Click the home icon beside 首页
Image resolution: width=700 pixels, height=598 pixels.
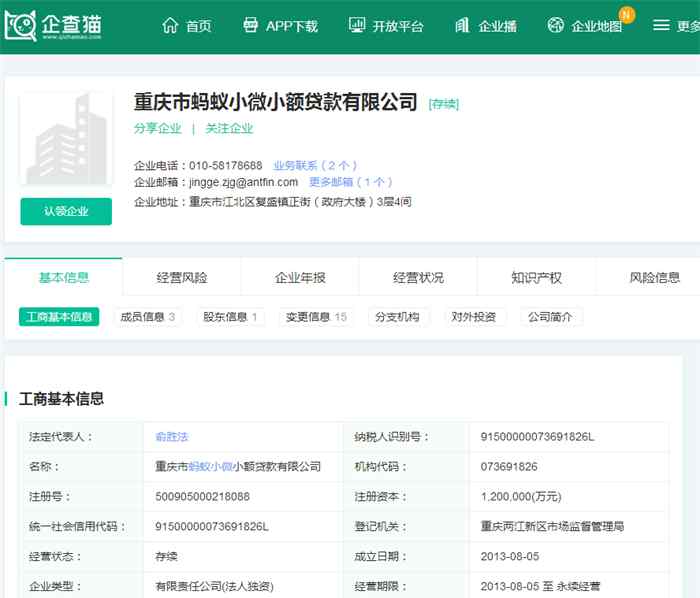[170, 25]
